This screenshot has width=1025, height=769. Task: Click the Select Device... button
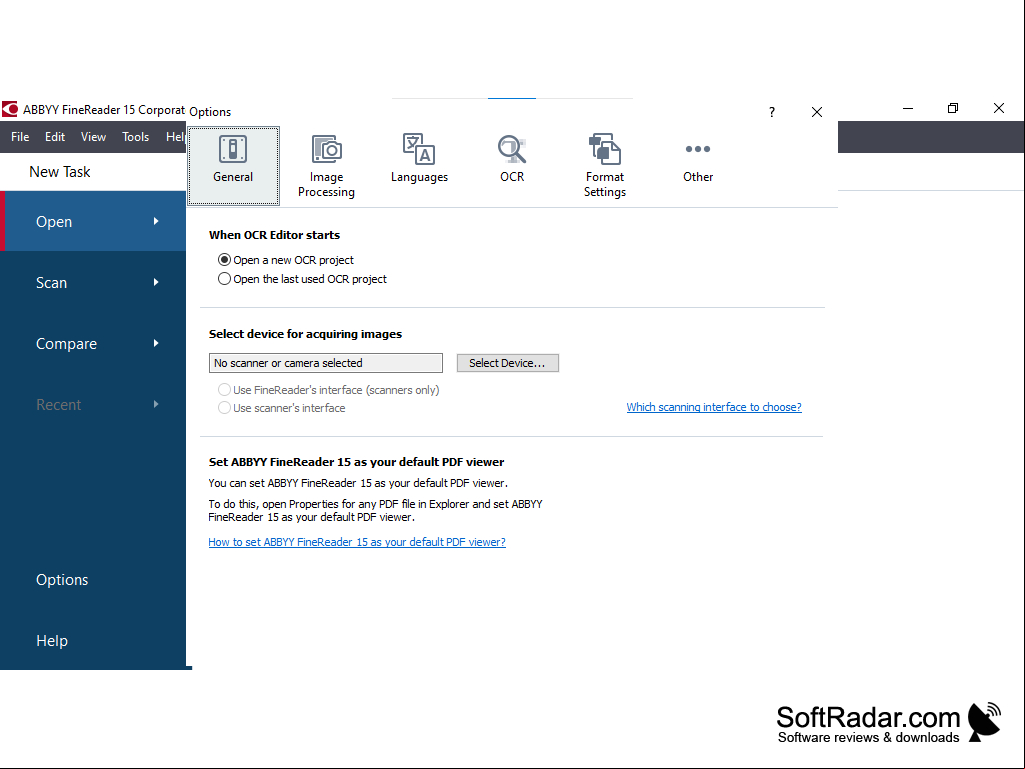click(508, 363)
